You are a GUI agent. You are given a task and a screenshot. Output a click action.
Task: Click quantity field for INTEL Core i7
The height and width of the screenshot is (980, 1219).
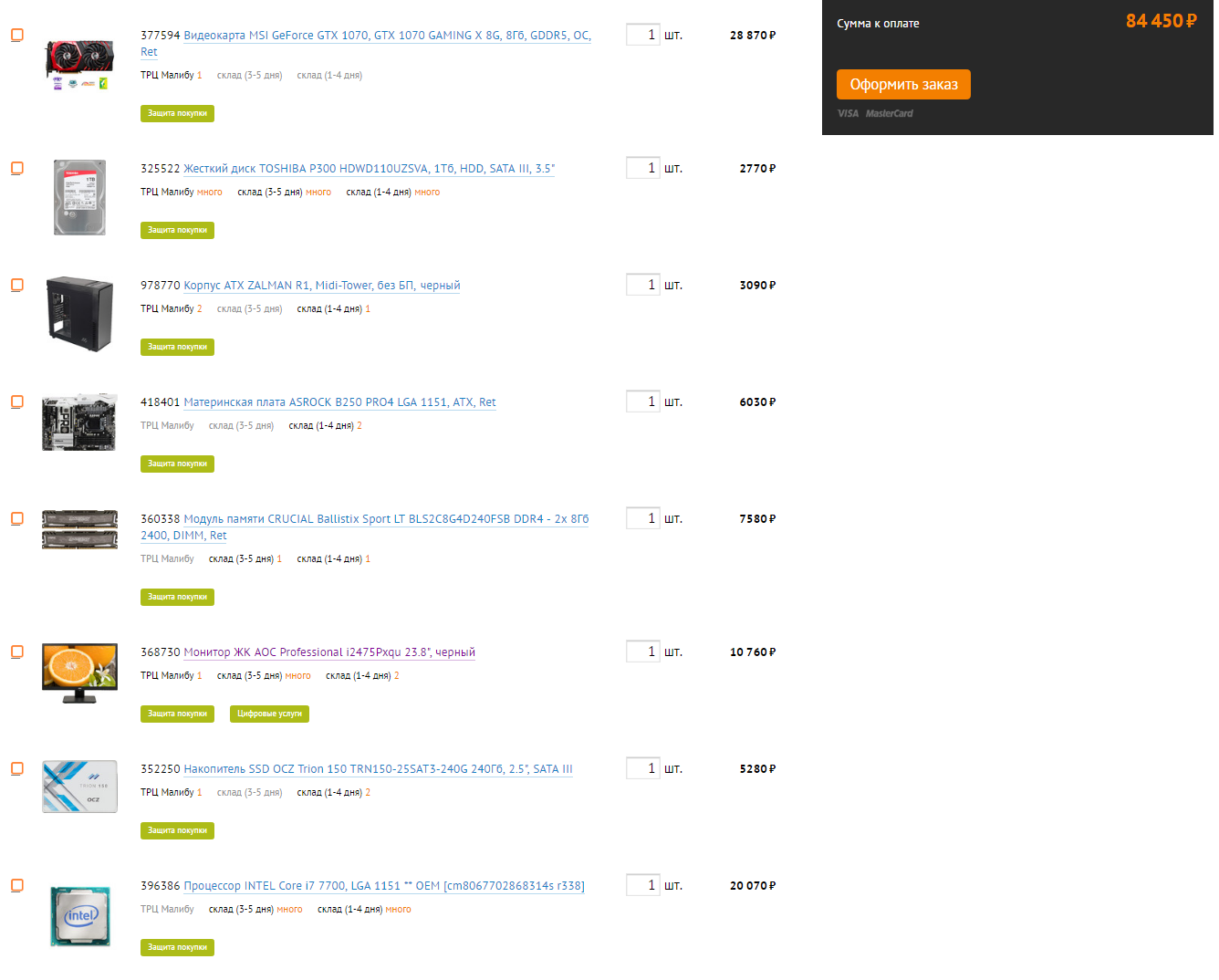(643, 885)
